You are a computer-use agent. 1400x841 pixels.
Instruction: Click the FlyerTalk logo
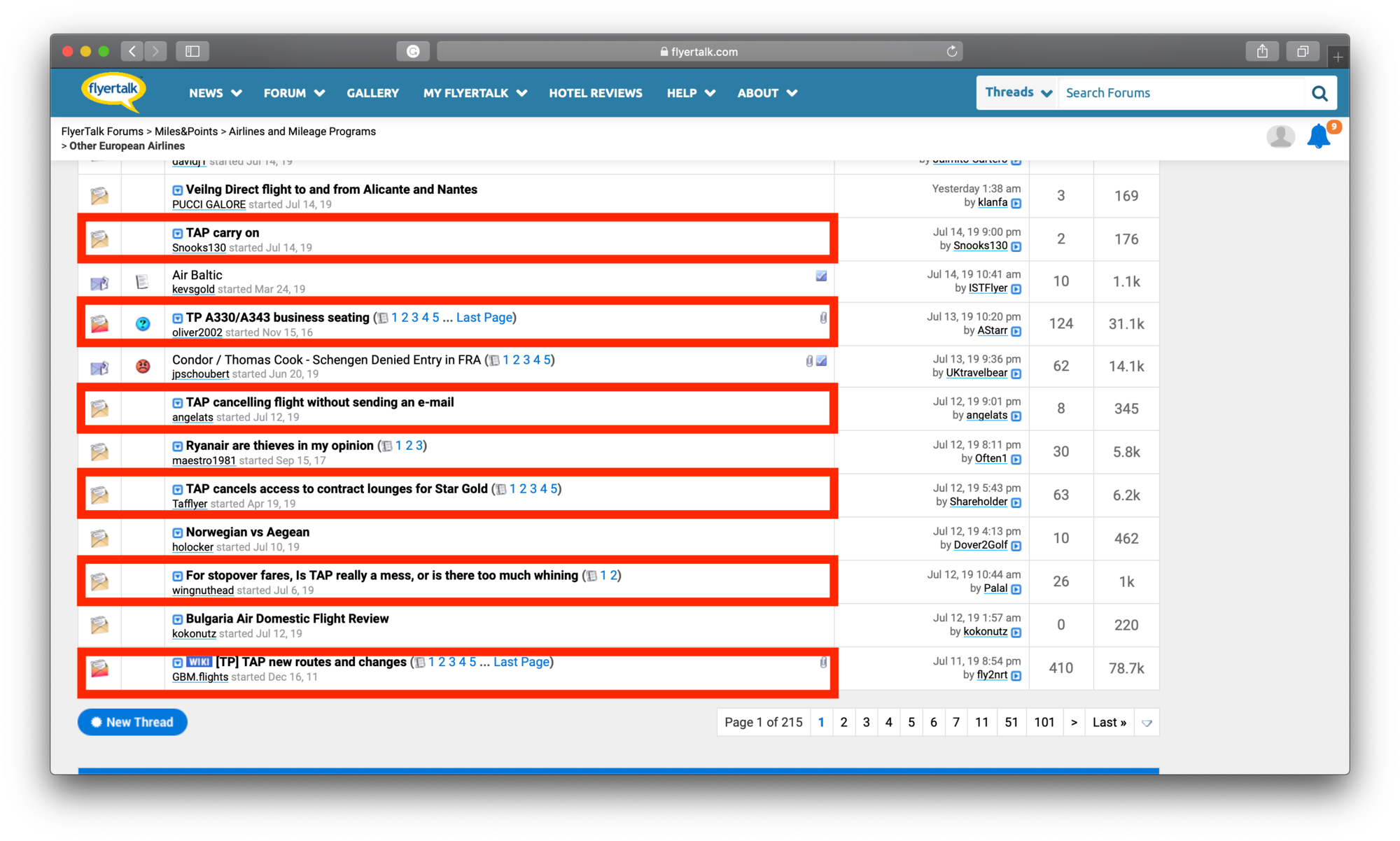113,91
